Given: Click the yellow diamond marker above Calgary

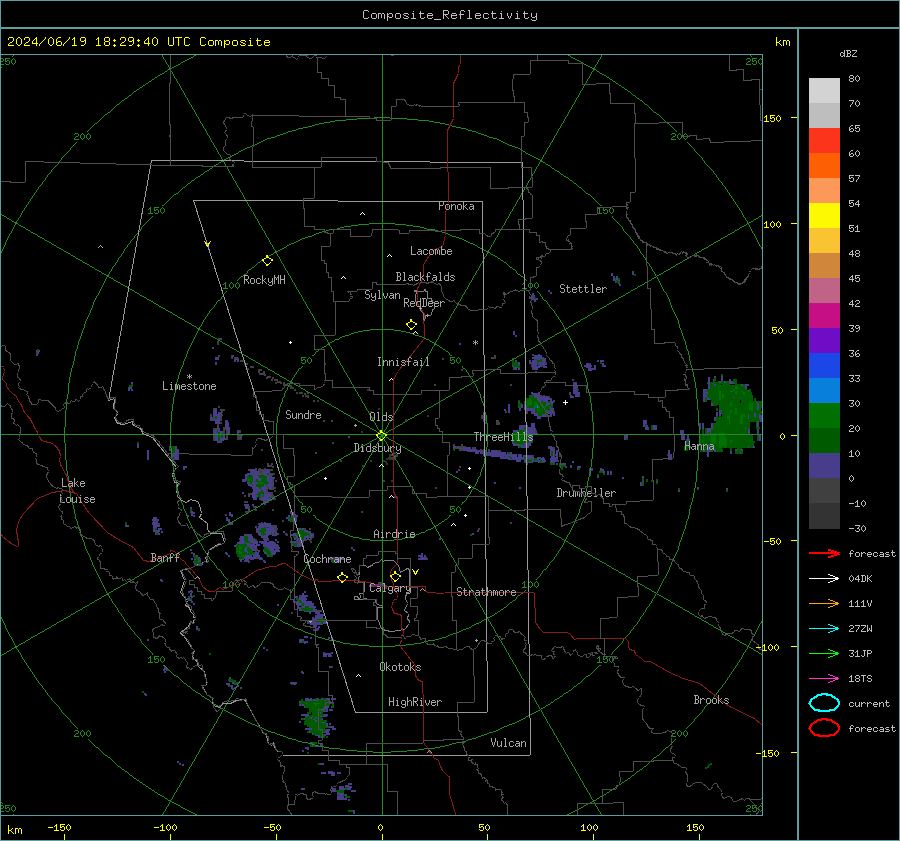Looking at the screenshot, I should tap(395, 576).
